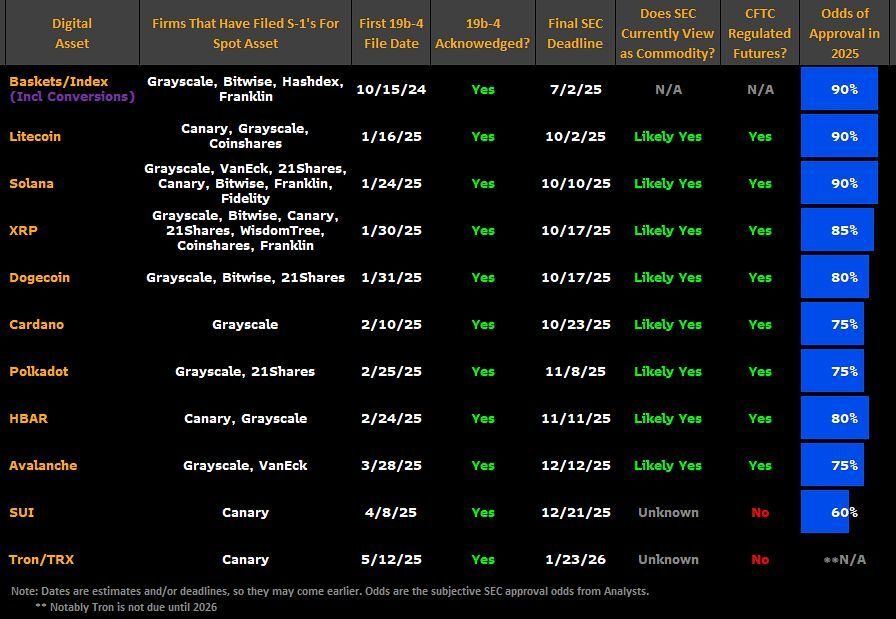Click the Final SEC Deadline header

tap(575, 33)
